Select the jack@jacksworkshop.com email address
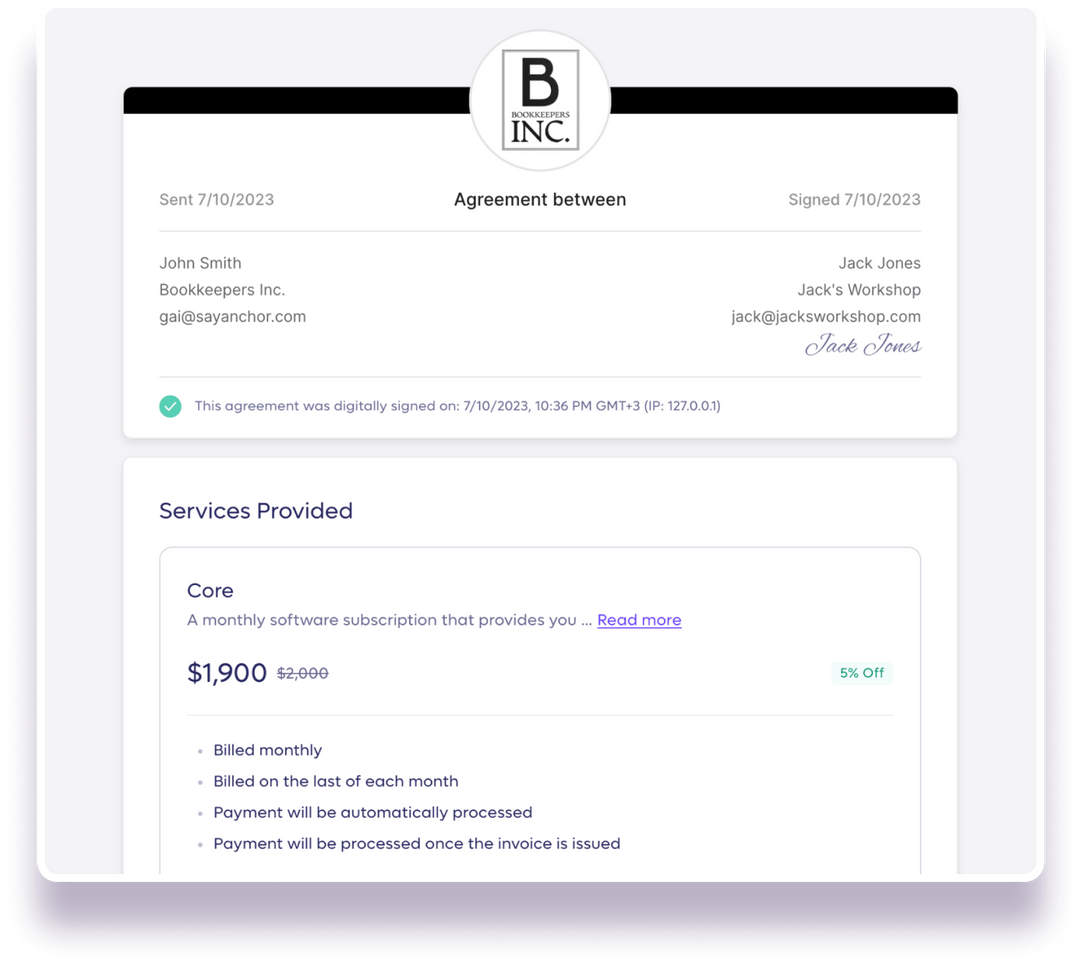 point(826,317)
